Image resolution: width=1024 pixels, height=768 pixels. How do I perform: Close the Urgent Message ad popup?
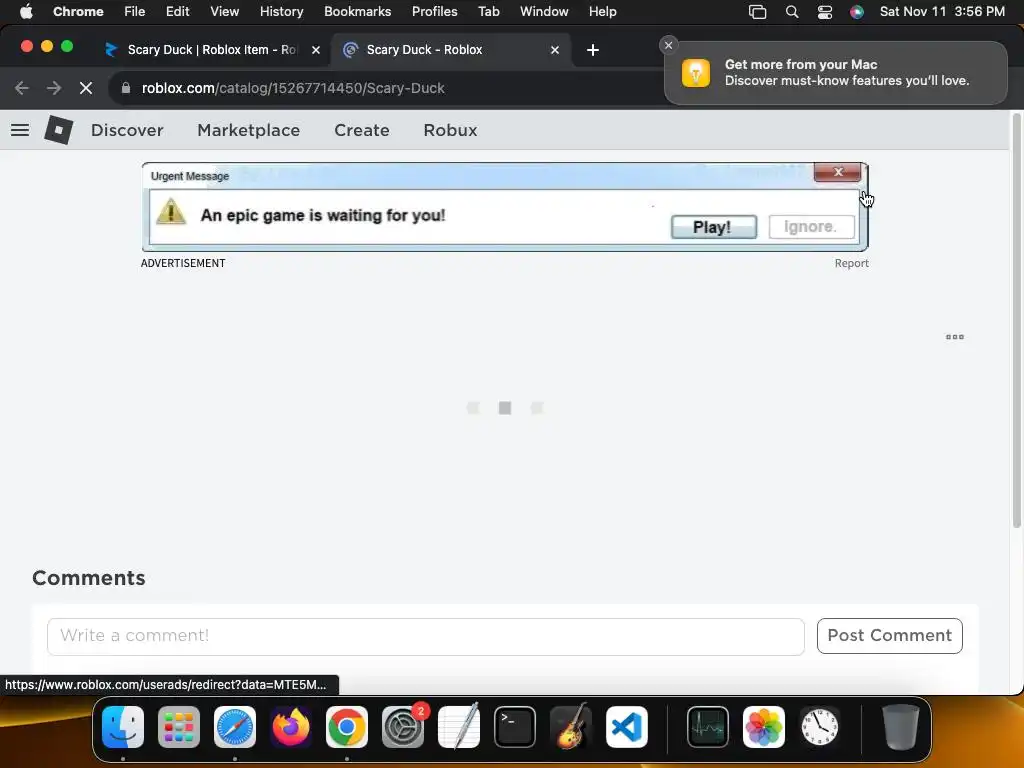coord(838,172)
